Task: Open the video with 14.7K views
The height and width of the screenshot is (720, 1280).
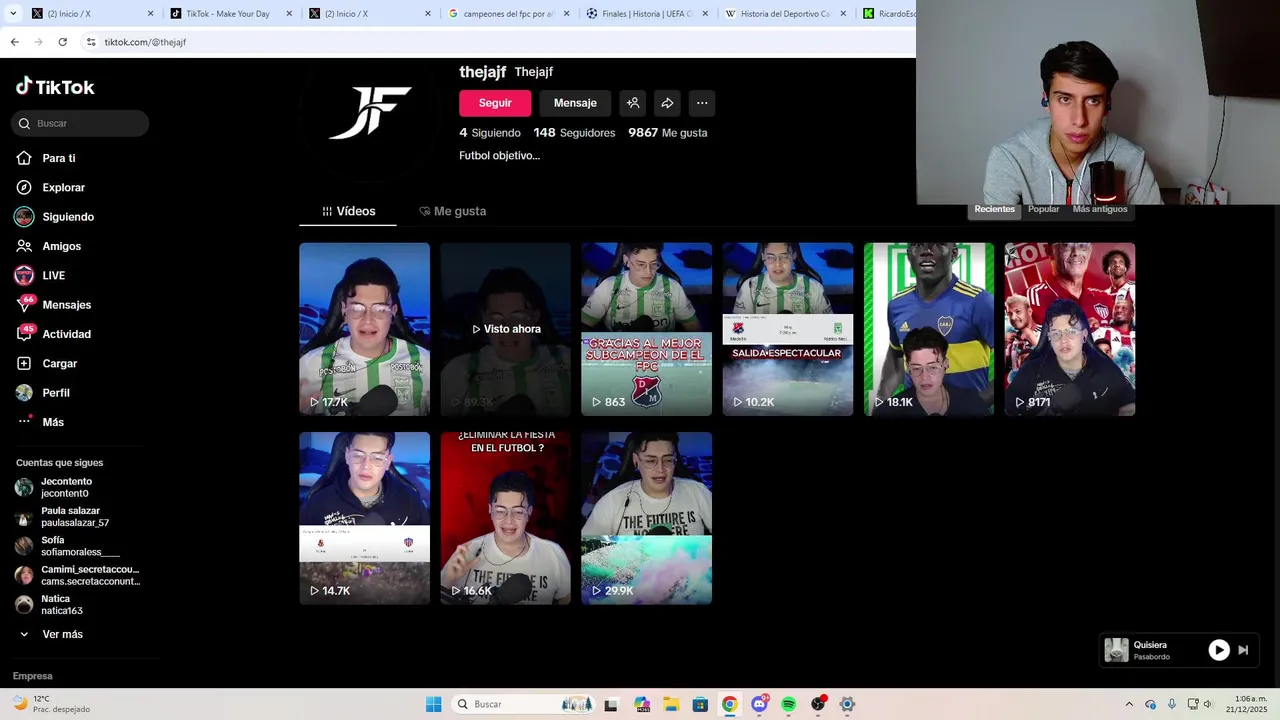Action: tap(364, 518)
